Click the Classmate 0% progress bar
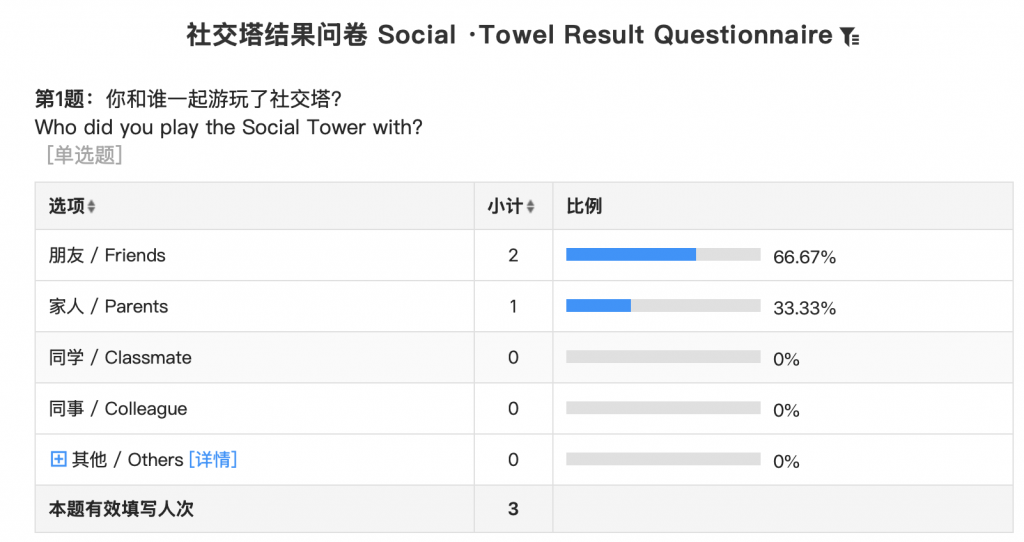This screenshot has height=542, width=1024. point(662,357)
